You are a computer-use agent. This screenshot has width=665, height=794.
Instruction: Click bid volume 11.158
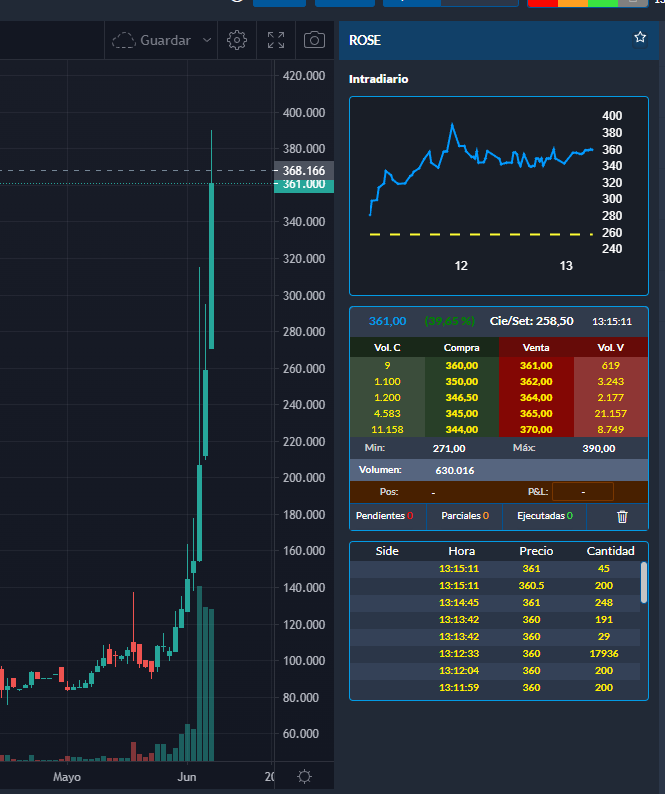[387, 429]
